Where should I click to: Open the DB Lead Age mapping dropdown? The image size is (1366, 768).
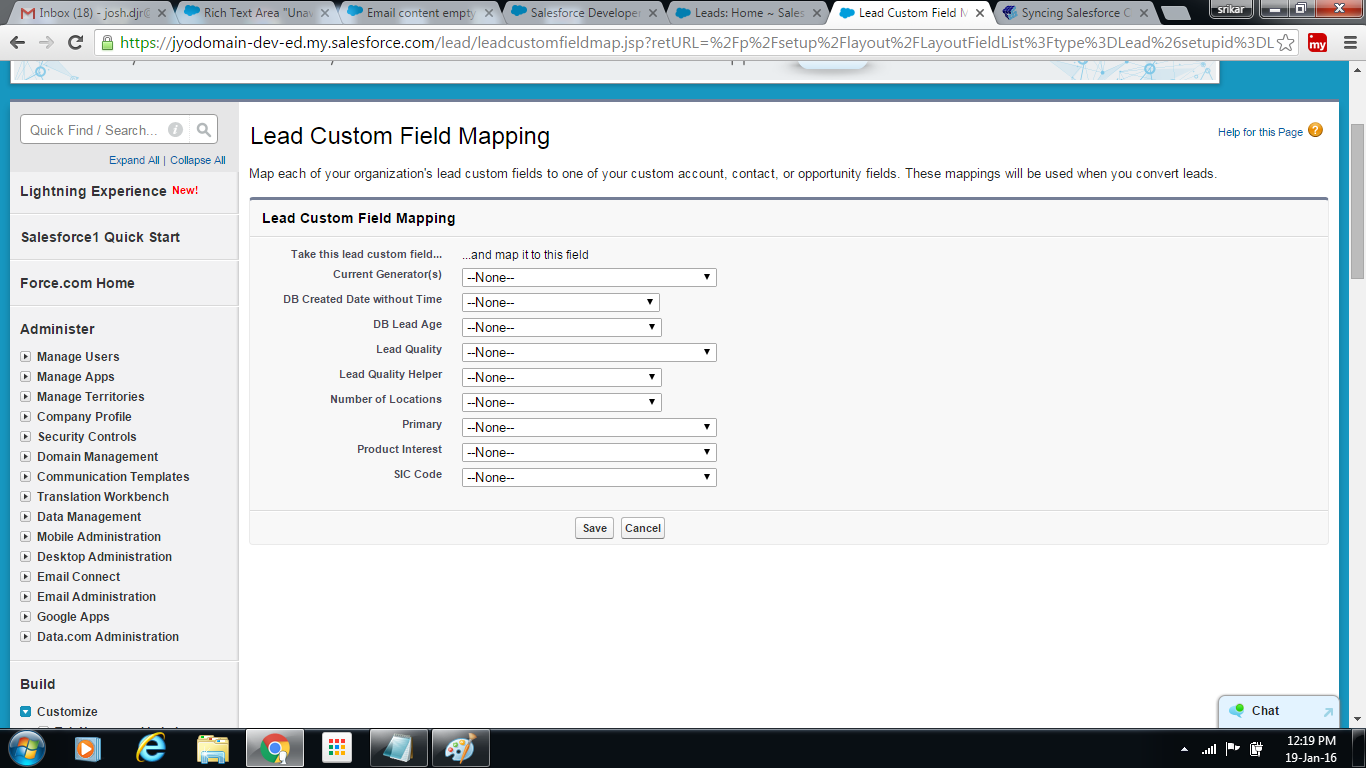(x=561, y=327)
